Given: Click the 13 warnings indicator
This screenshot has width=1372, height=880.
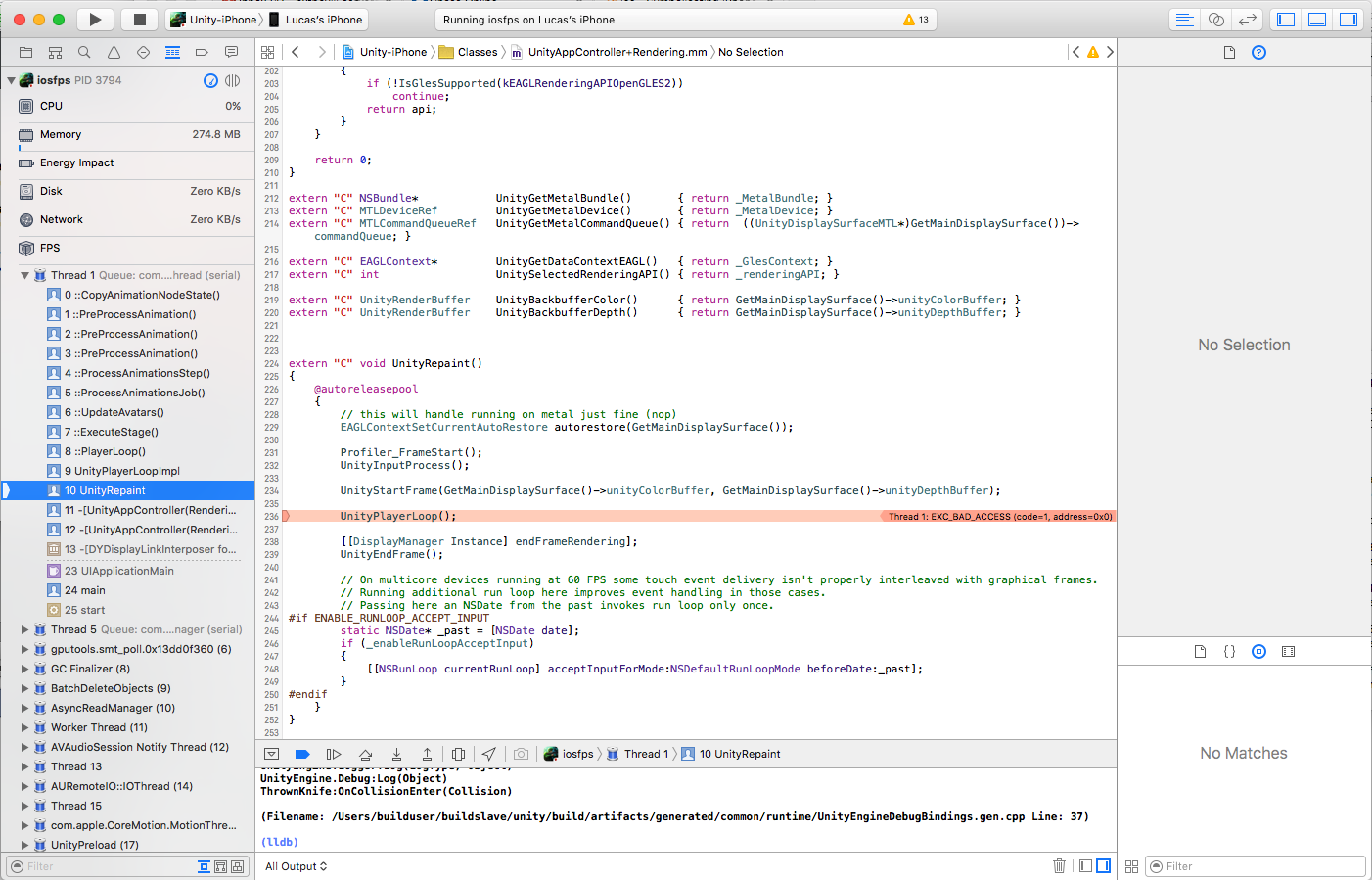Looking at the screenshot, I should [916, 20].
